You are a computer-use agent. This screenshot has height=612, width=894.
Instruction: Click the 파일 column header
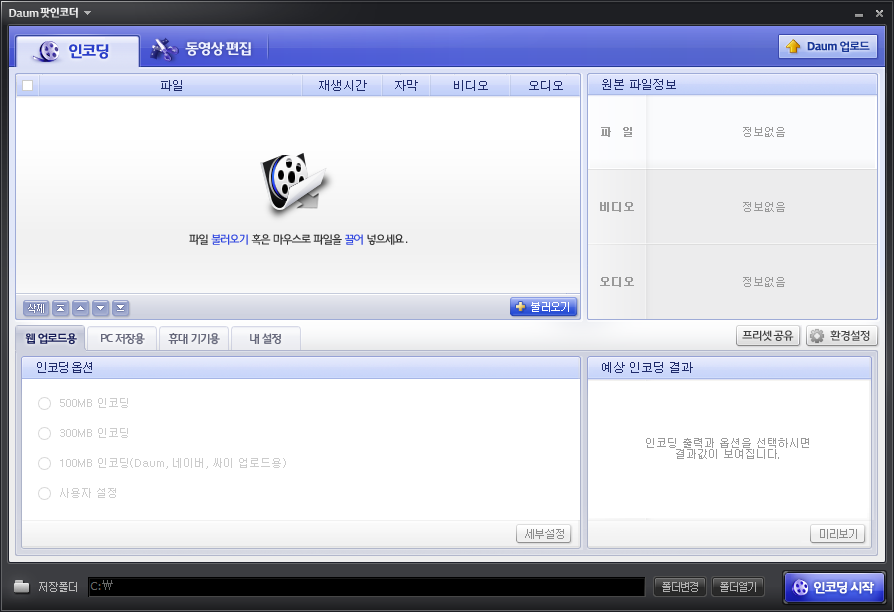pyautogui.click(x=171, y=86)
